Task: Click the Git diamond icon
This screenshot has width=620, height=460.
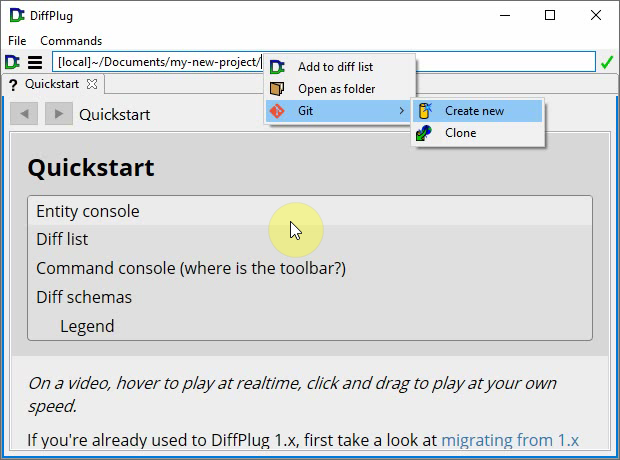Action: coord(277,111)
